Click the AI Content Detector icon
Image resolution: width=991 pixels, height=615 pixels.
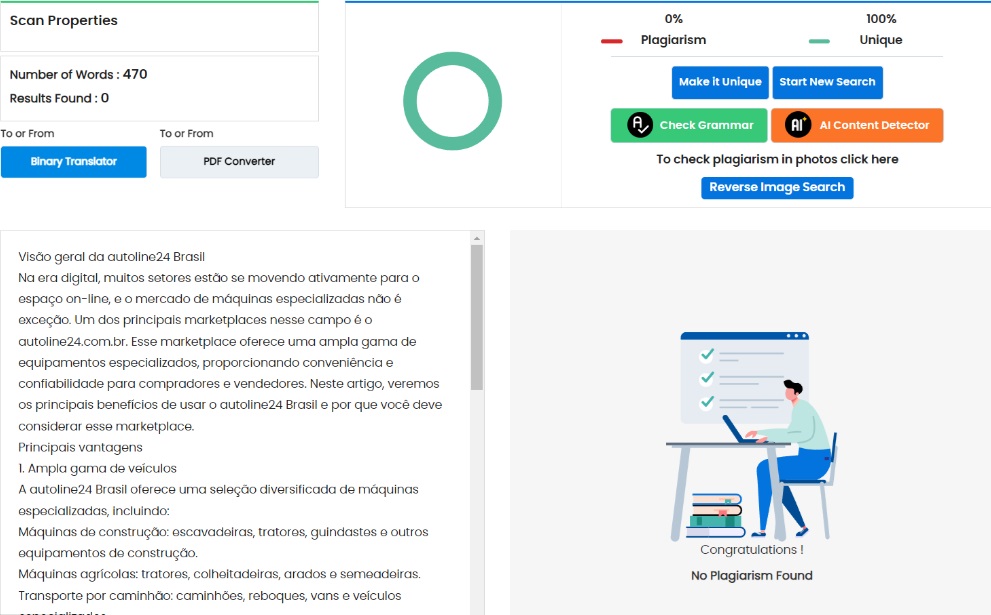tap(798, 125)
